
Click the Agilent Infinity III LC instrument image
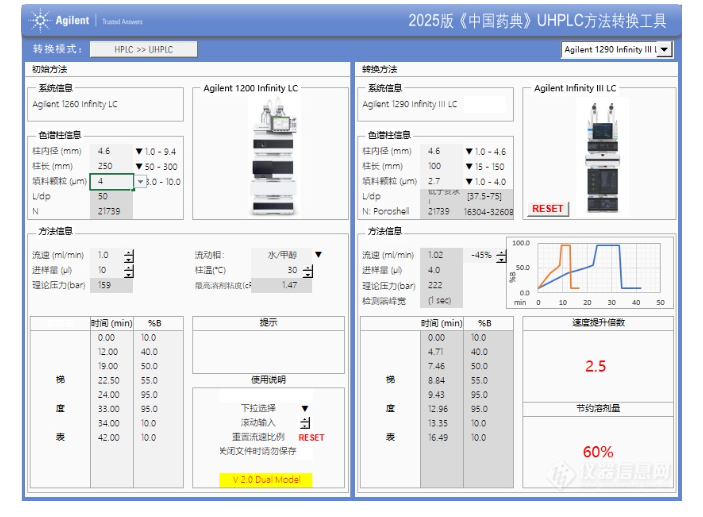point(603,156)
